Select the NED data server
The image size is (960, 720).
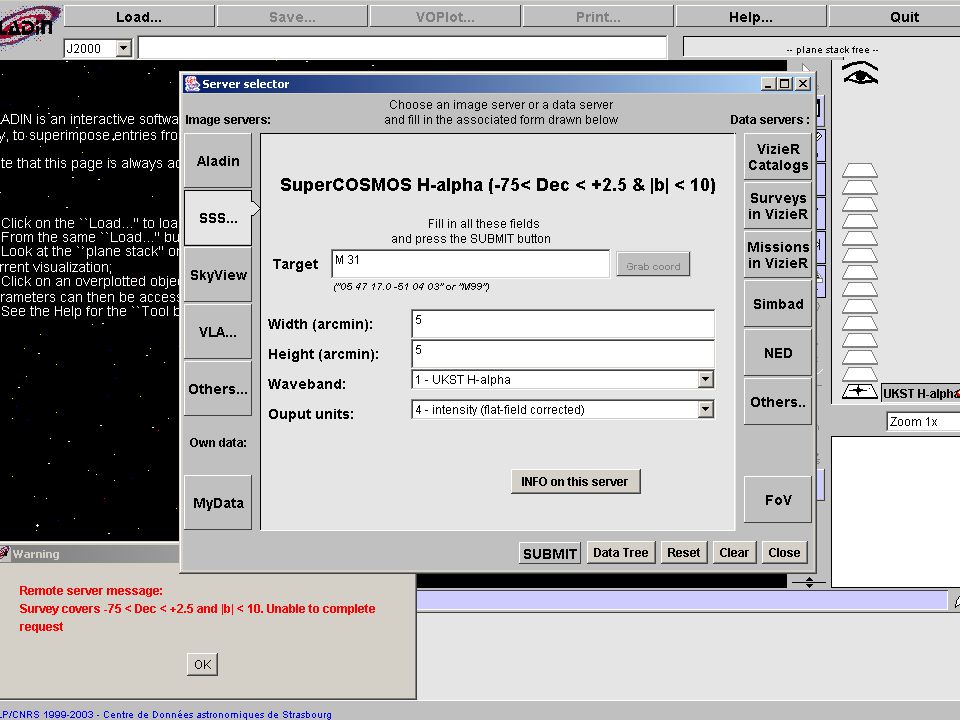coord(778,353)
